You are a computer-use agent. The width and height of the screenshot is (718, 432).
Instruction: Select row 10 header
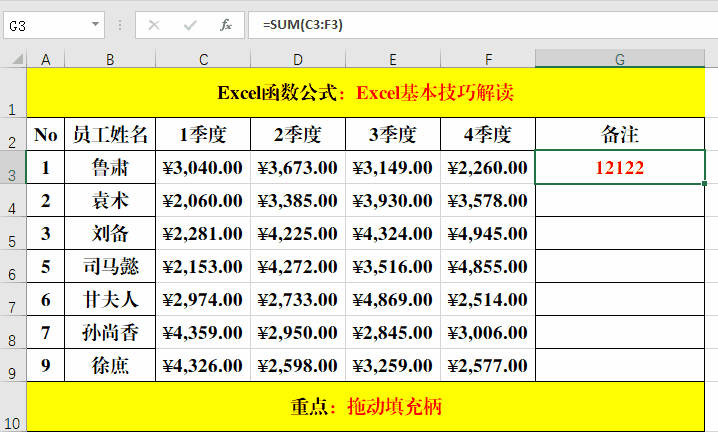pos(13,407)
